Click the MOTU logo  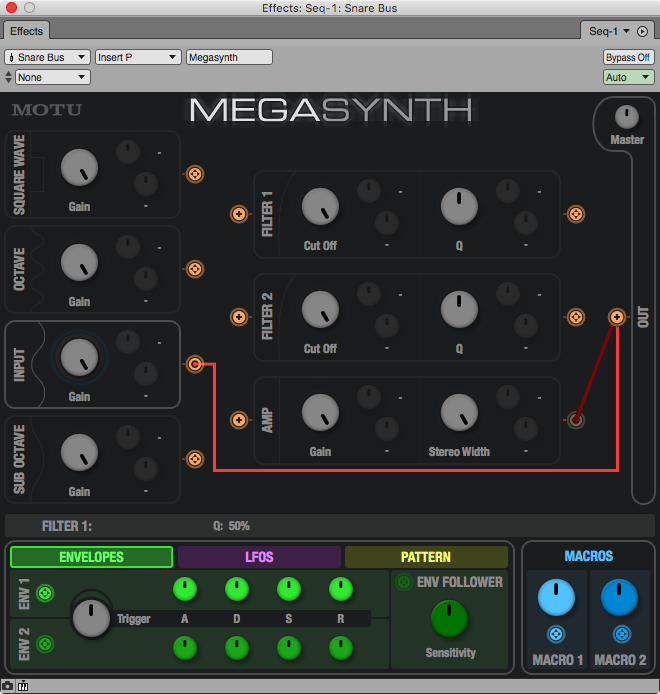point(47,110)
